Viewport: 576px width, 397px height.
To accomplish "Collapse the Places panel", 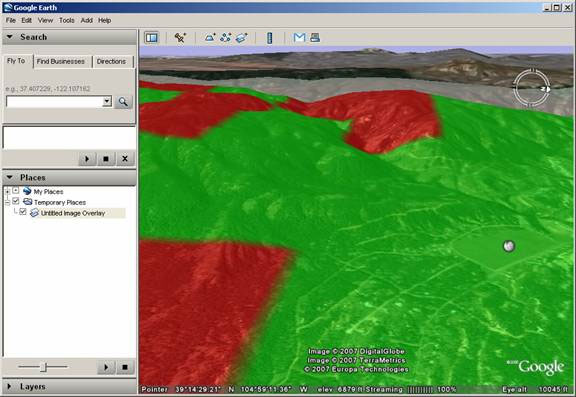I will pos(10,177).
